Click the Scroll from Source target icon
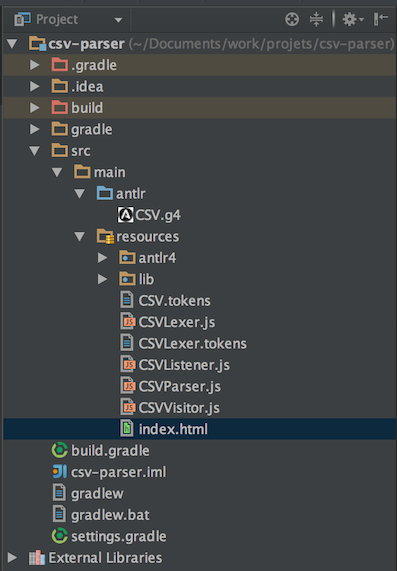This screenshot has height=571, width=397. pyautogui.click(x=292, y=19)
